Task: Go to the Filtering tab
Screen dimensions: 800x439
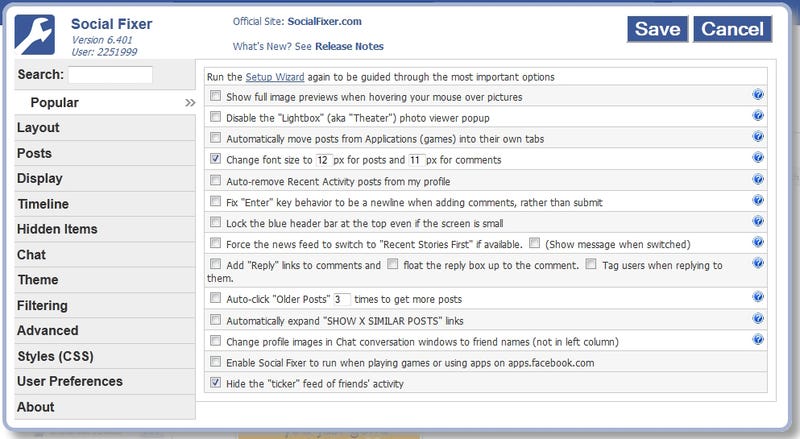Action: pos(105,305)
